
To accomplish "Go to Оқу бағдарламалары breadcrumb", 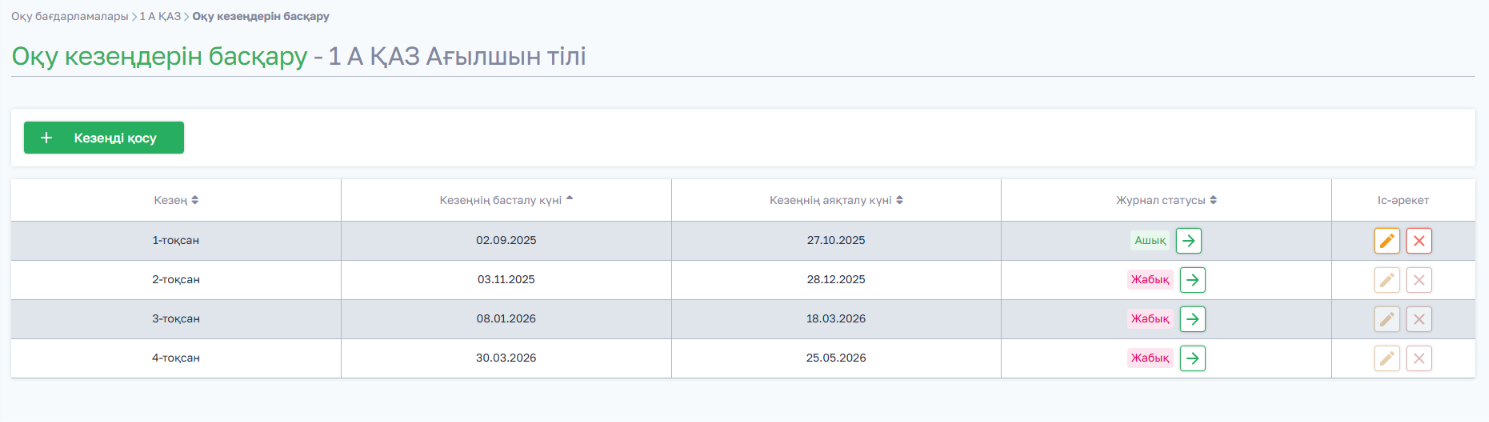I will point(70,17).
